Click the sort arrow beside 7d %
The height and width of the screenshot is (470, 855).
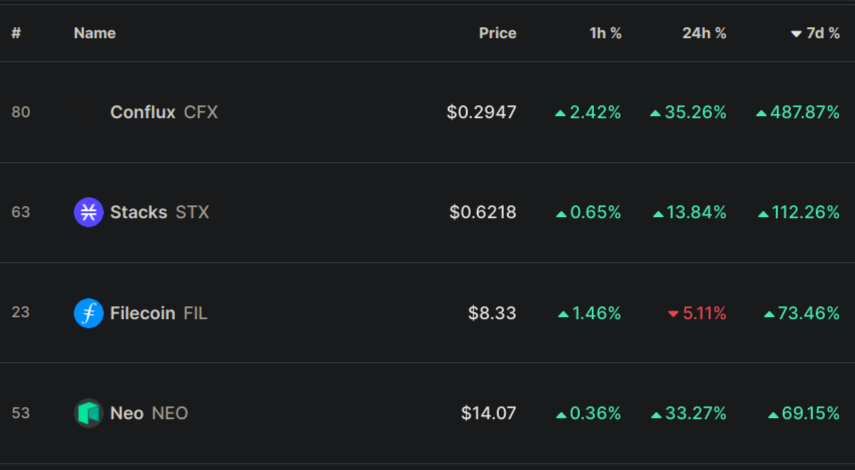tap(796, 34)
